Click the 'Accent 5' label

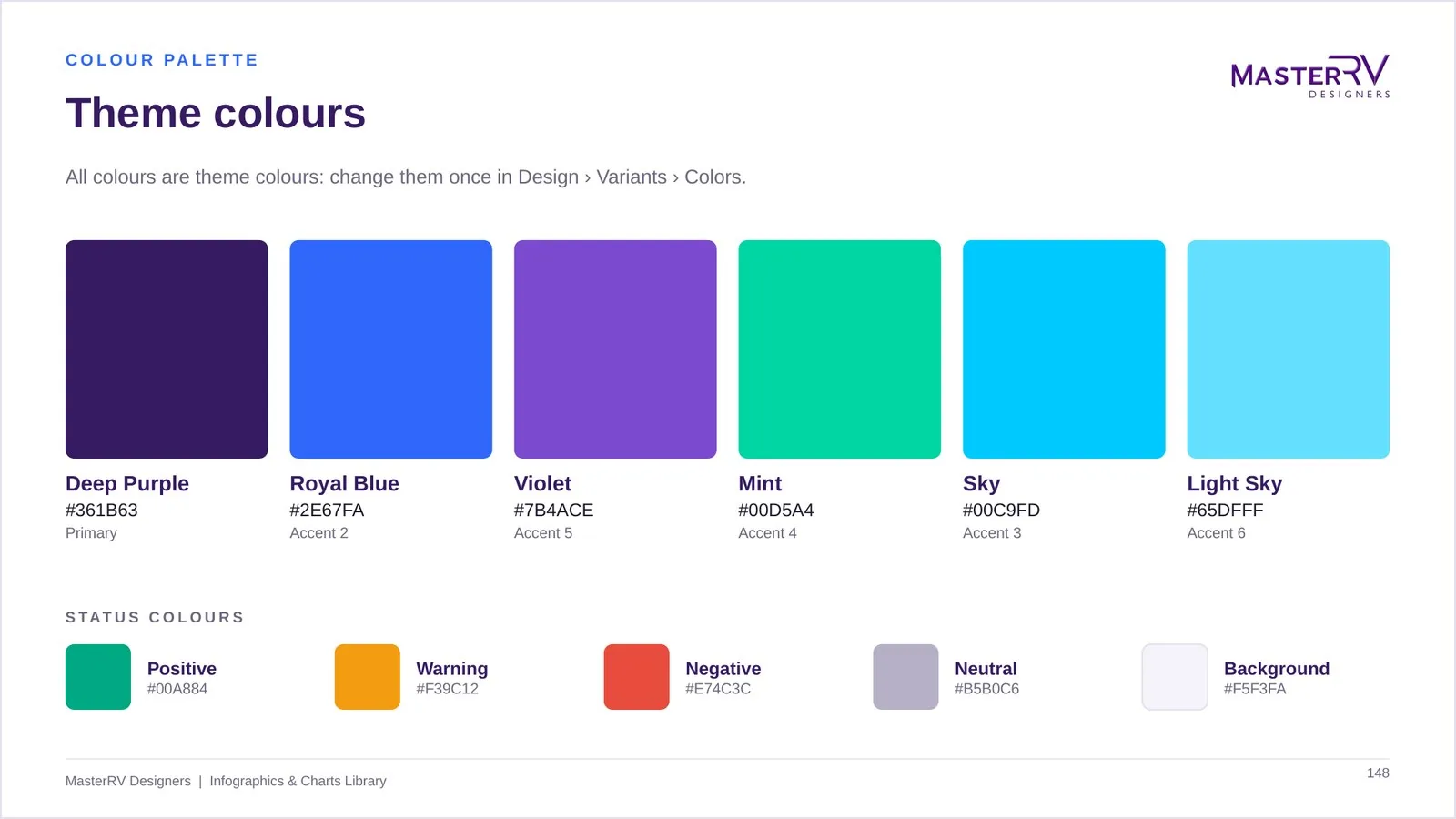click(x=543, y=533)
